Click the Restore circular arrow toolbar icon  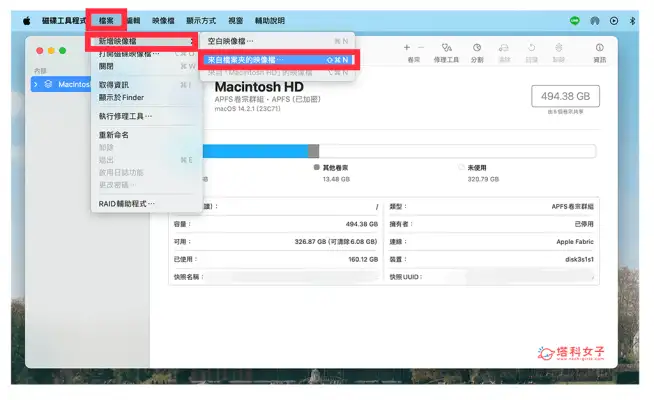coord(531,48)
